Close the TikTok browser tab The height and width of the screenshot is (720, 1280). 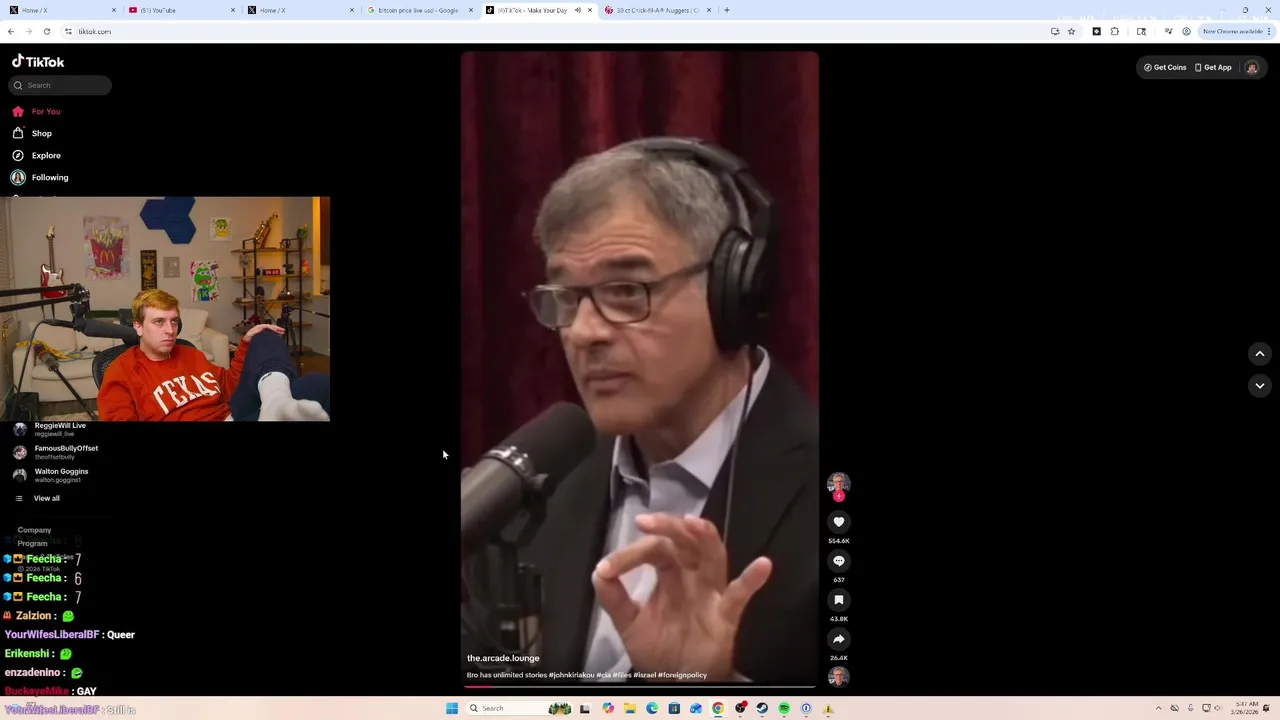click(590, 10)
